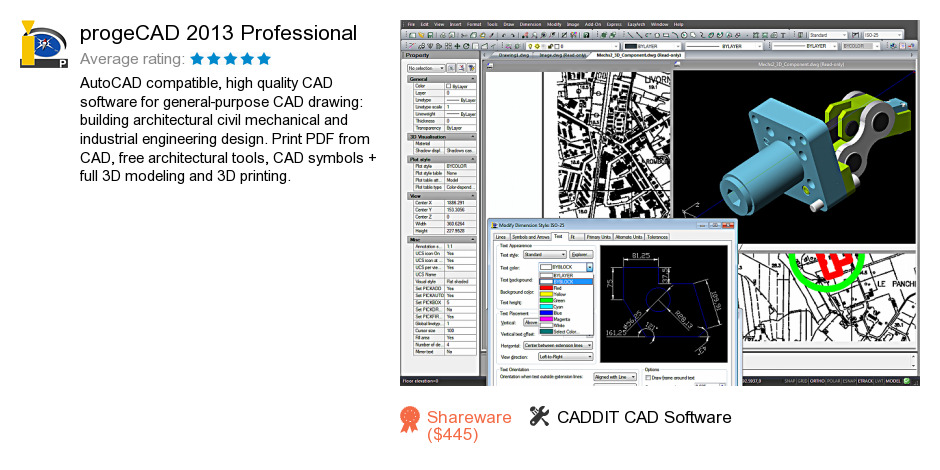Click the orange Shareware ribbon badge icon
The height and width of the screenshot is (470, 940).
click(410, 420)
